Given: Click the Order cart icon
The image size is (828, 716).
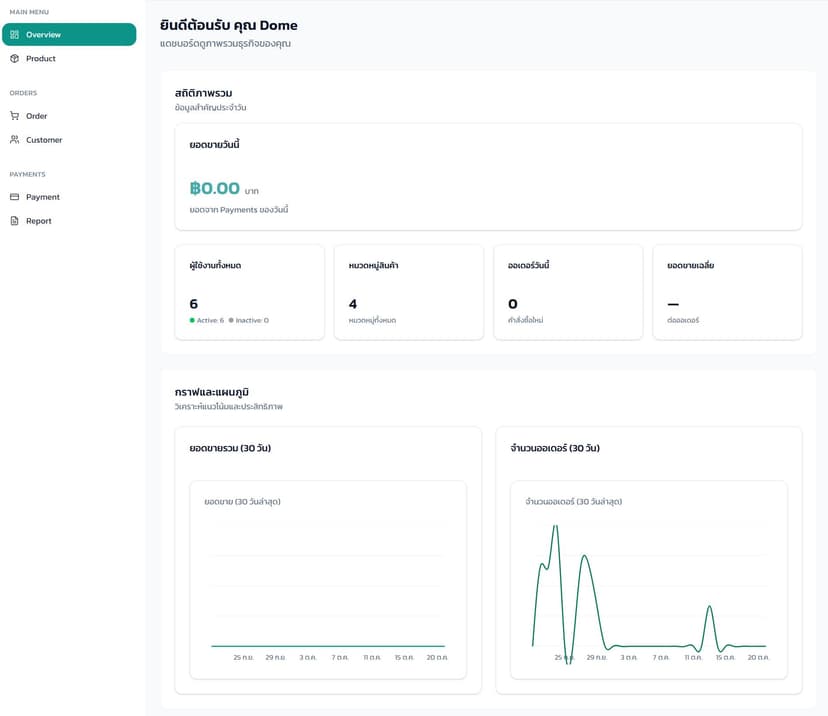Looking at the screenshot, I should (14, 116).
